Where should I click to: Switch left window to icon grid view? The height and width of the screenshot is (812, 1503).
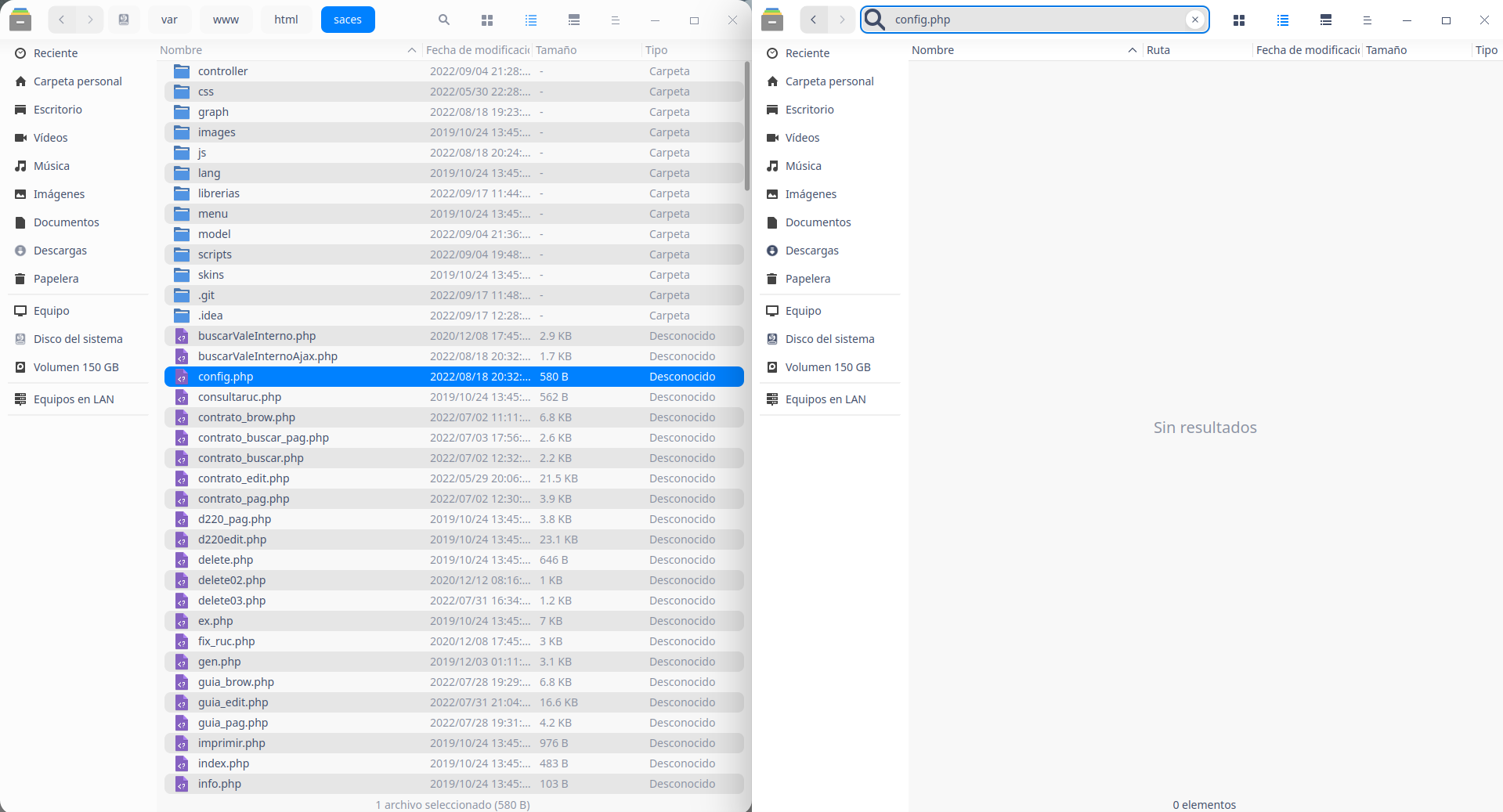[x=487, y=20]
